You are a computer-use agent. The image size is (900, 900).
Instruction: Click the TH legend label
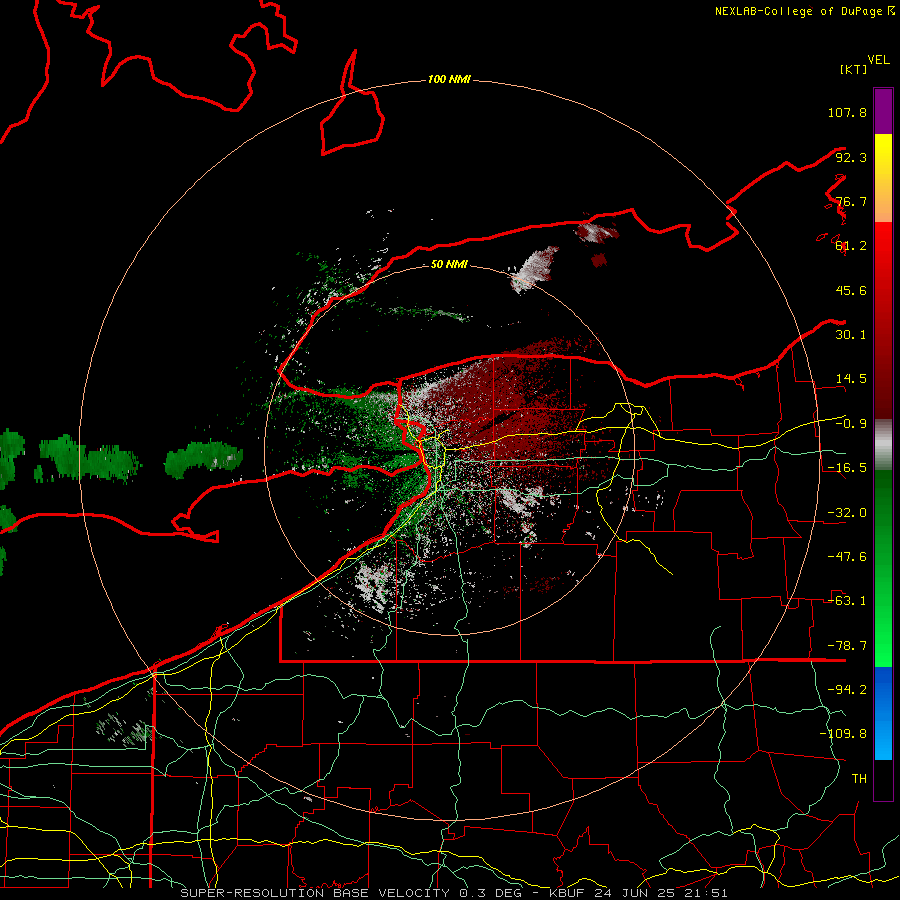point(859,779)
